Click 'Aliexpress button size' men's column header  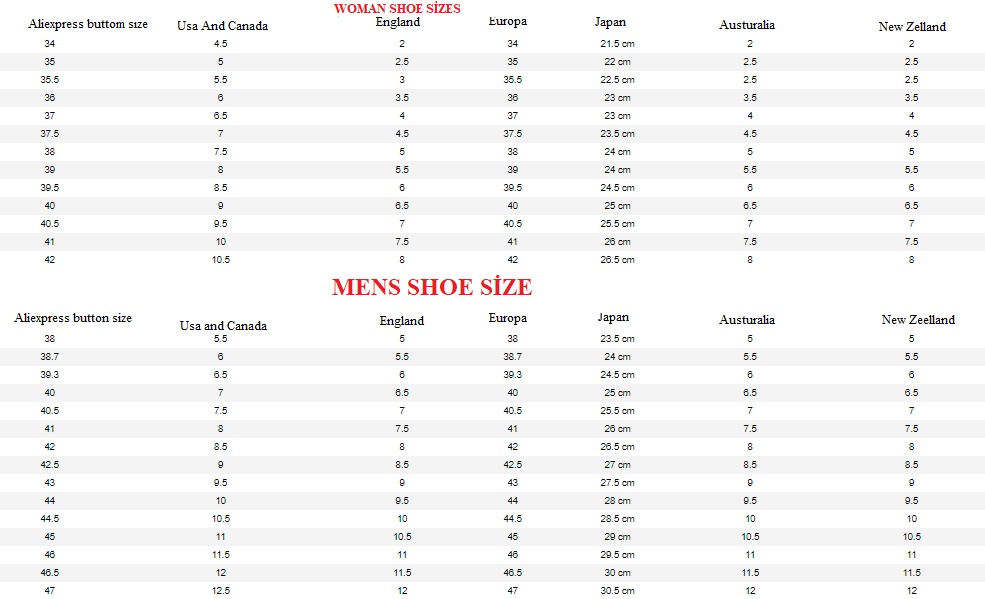pos(73,318)
